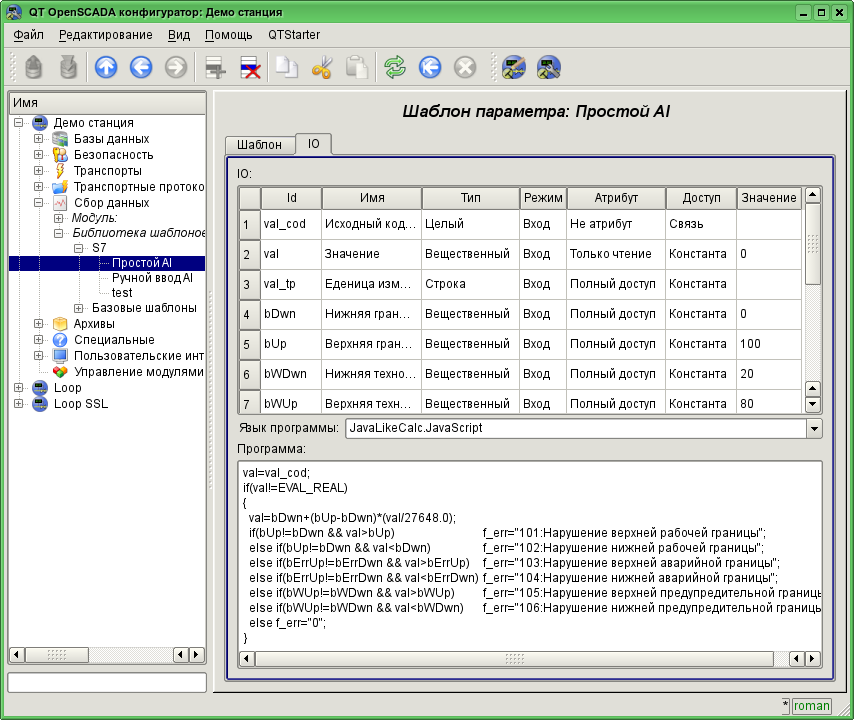Open the Вид menu

(x=179, y=35)
